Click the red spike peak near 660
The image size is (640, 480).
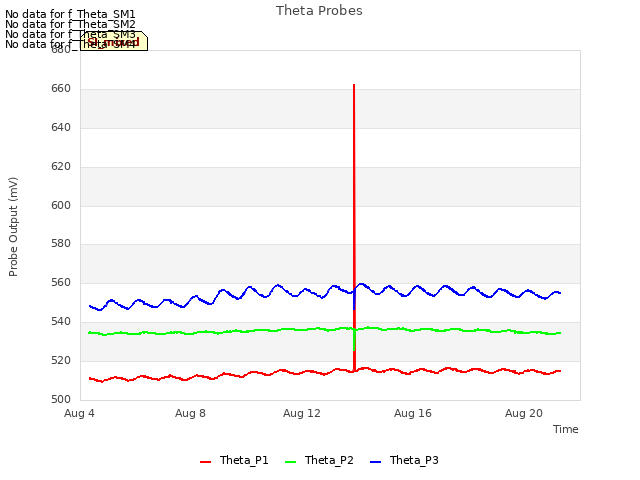click(354, 85)
